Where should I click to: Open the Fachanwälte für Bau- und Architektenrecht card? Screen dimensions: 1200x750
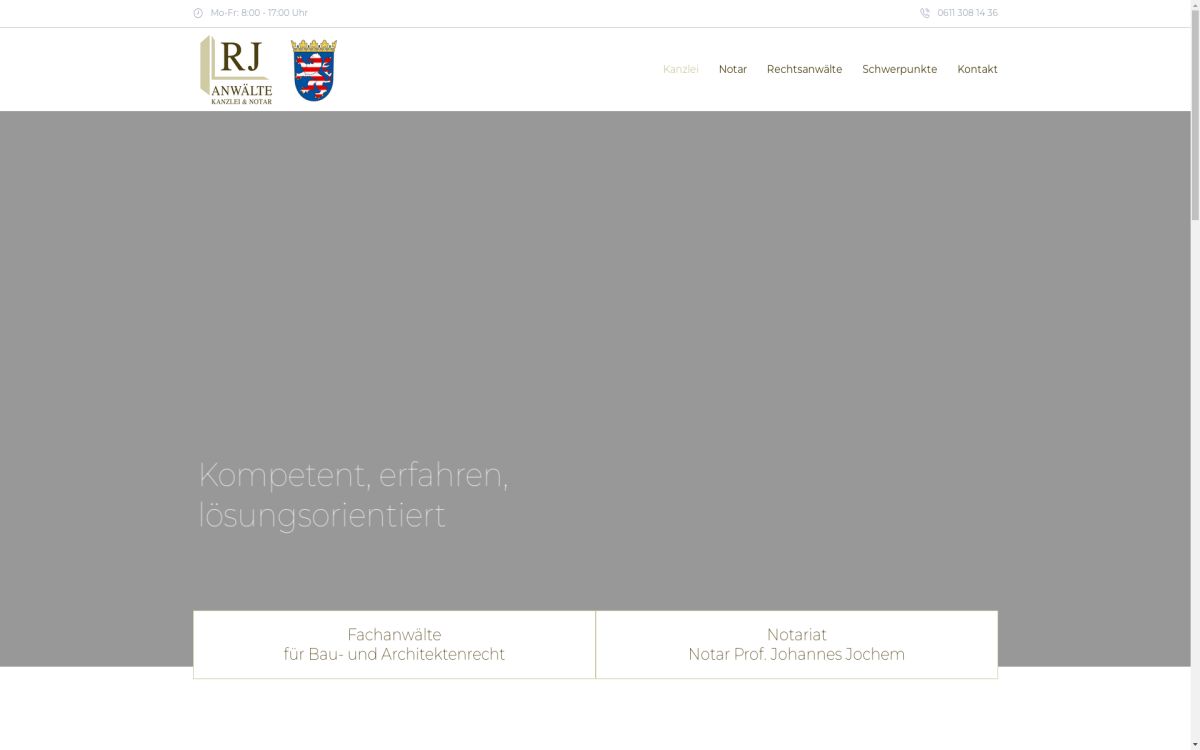[x=394, y=644]
